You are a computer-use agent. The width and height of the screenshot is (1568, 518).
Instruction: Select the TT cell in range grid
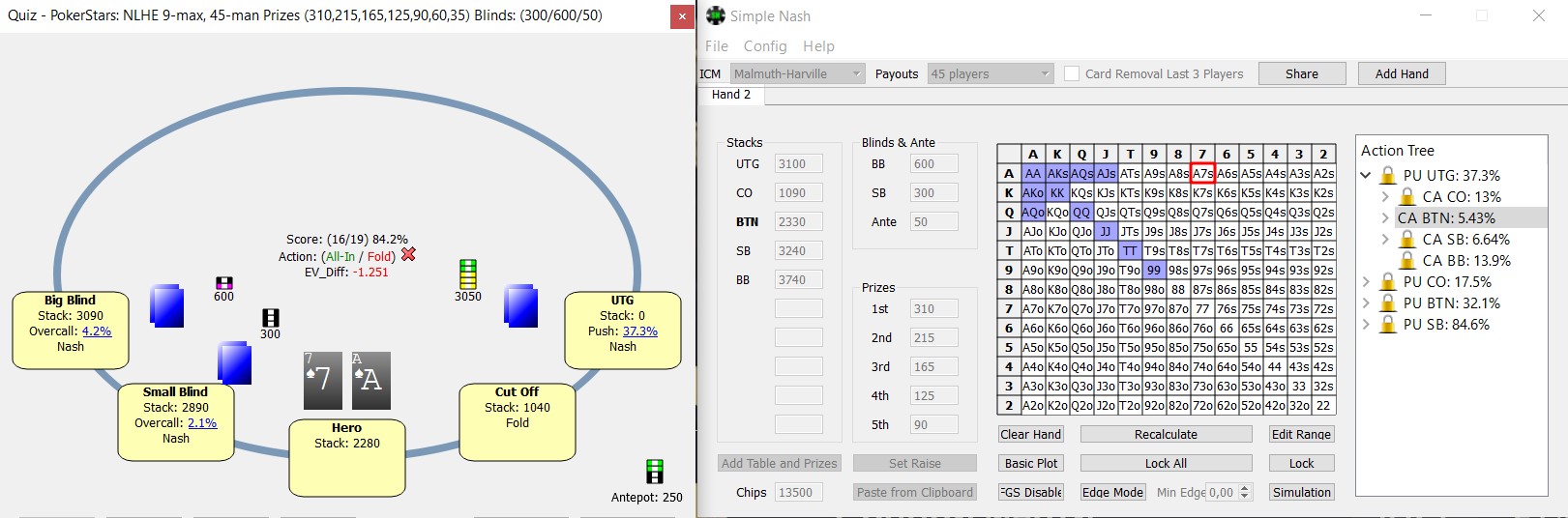(x=1130, y=250)
